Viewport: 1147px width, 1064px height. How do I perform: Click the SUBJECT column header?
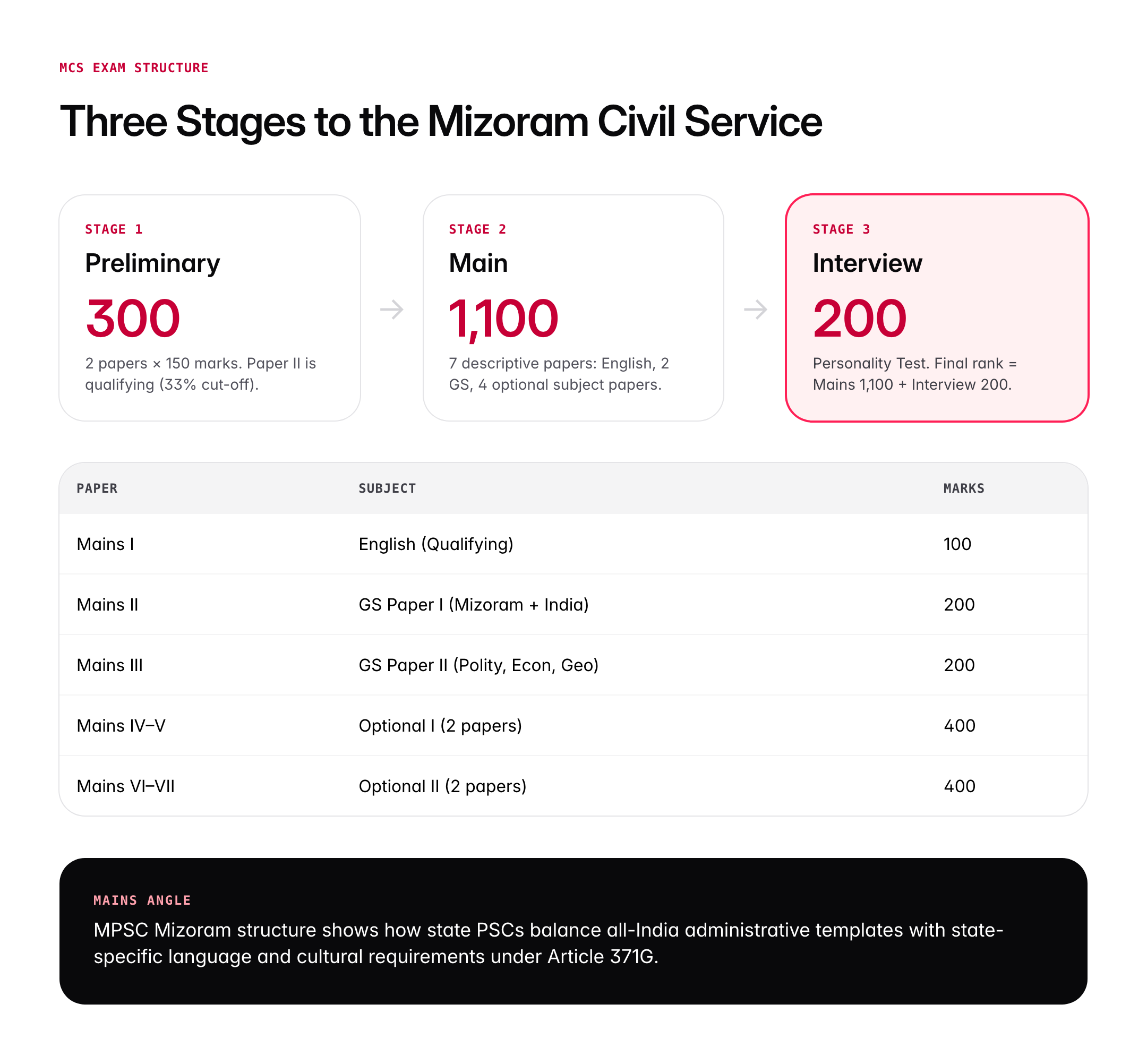click(387, 488)
